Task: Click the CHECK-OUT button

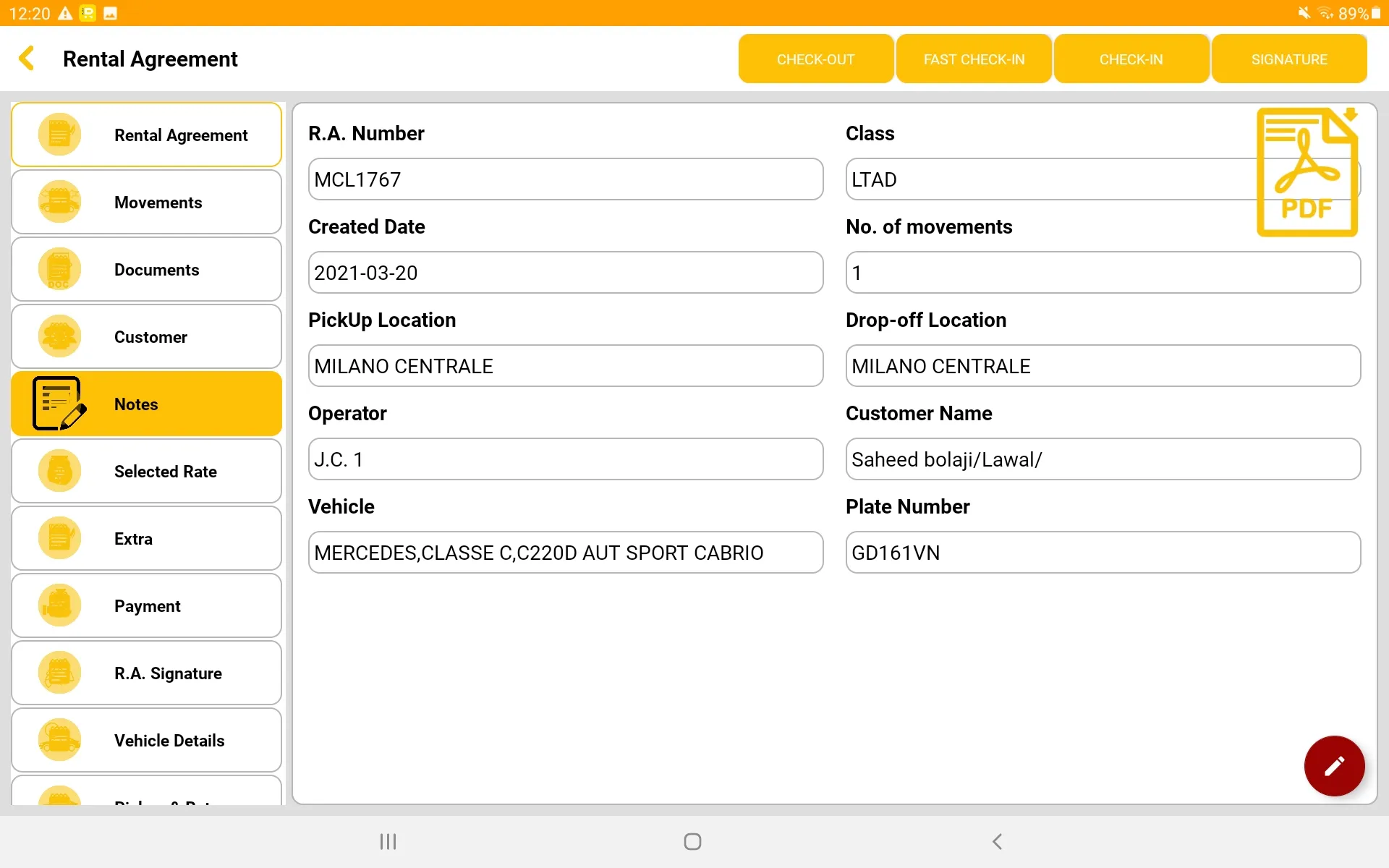Action: point(816,58)
